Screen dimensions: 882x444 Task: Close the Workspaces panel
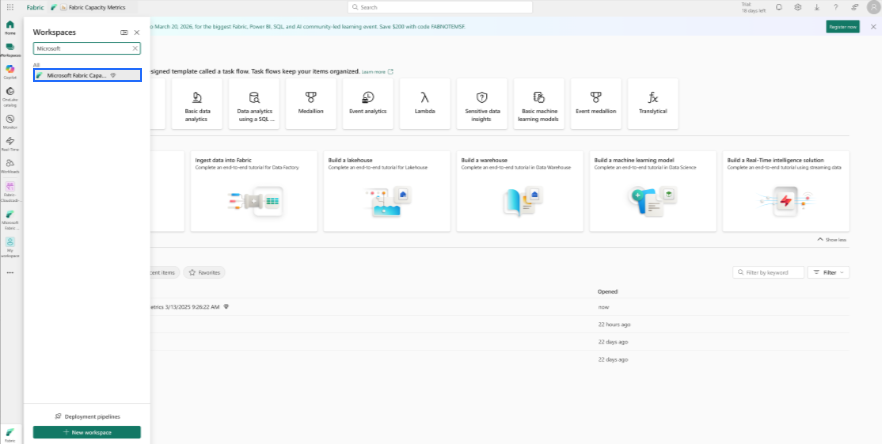(x=136, y=32)
